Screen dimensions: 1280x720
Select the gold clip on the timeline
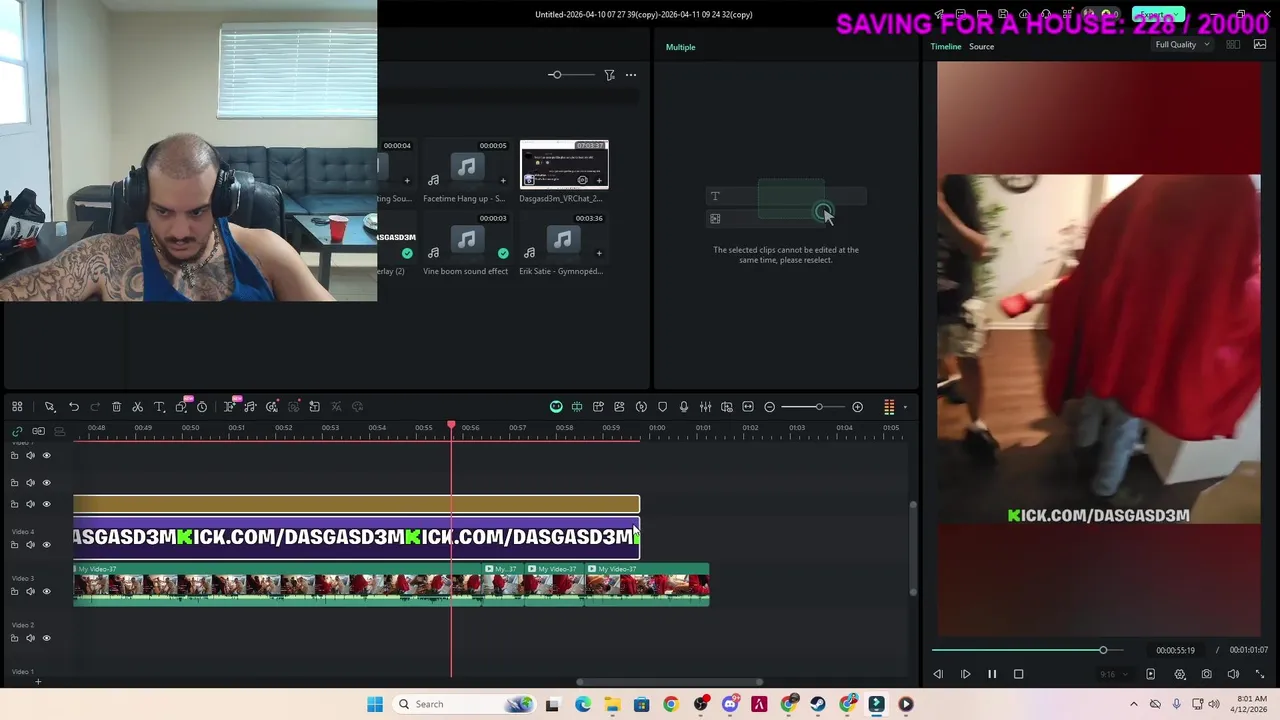coord(356,504)
